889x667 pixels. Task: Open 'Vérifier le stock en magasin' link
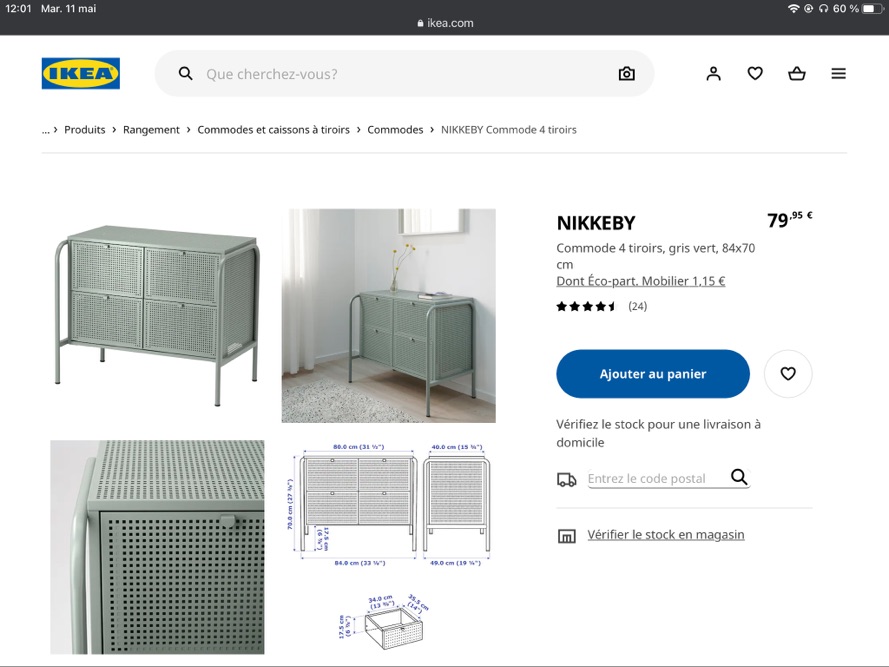pyautogui.click(x=666, y=534)
